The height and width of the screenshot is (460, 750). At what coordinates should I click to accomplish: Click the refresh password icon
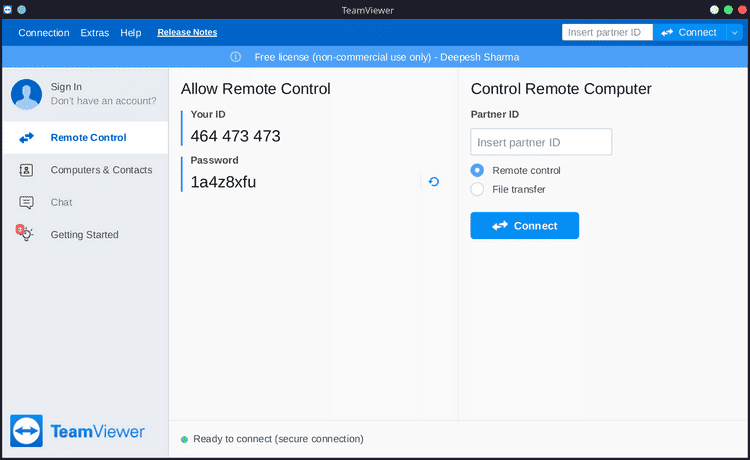coord(433,182)
